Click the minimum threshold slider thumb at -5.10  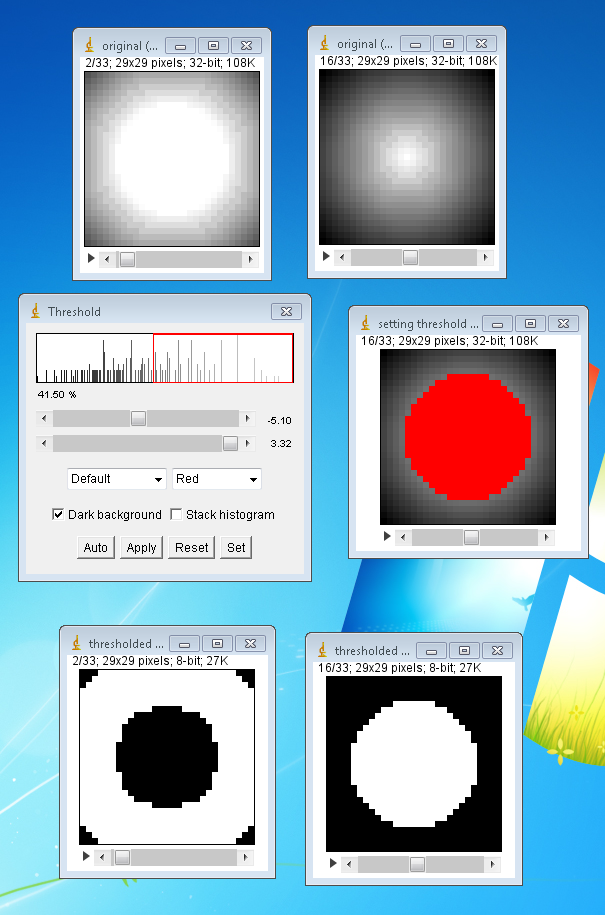pyautogui.click(x=138, y=419)
